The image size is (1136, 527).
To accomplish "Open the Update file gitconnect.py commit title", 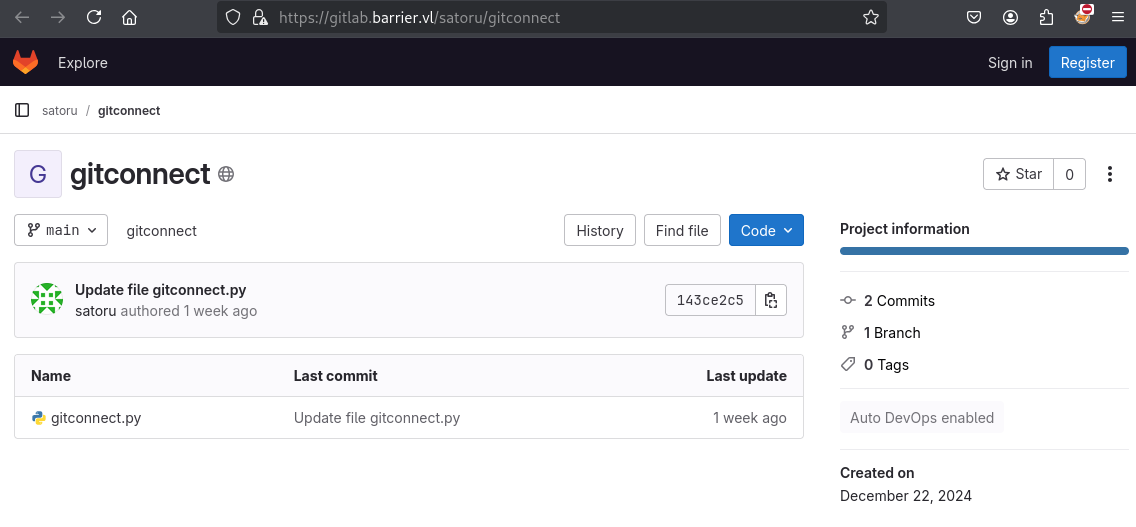I will 161,290.
